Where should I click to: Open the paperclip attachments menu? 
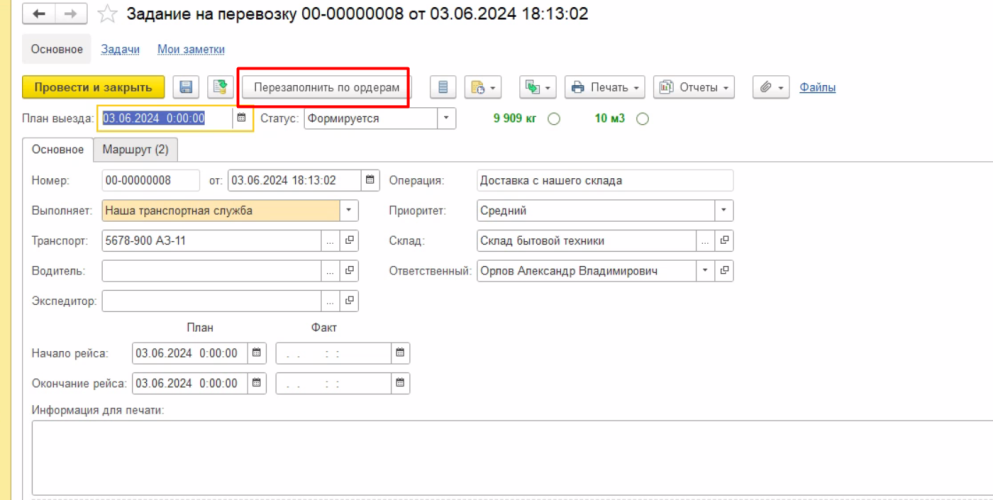pos(773,88)
